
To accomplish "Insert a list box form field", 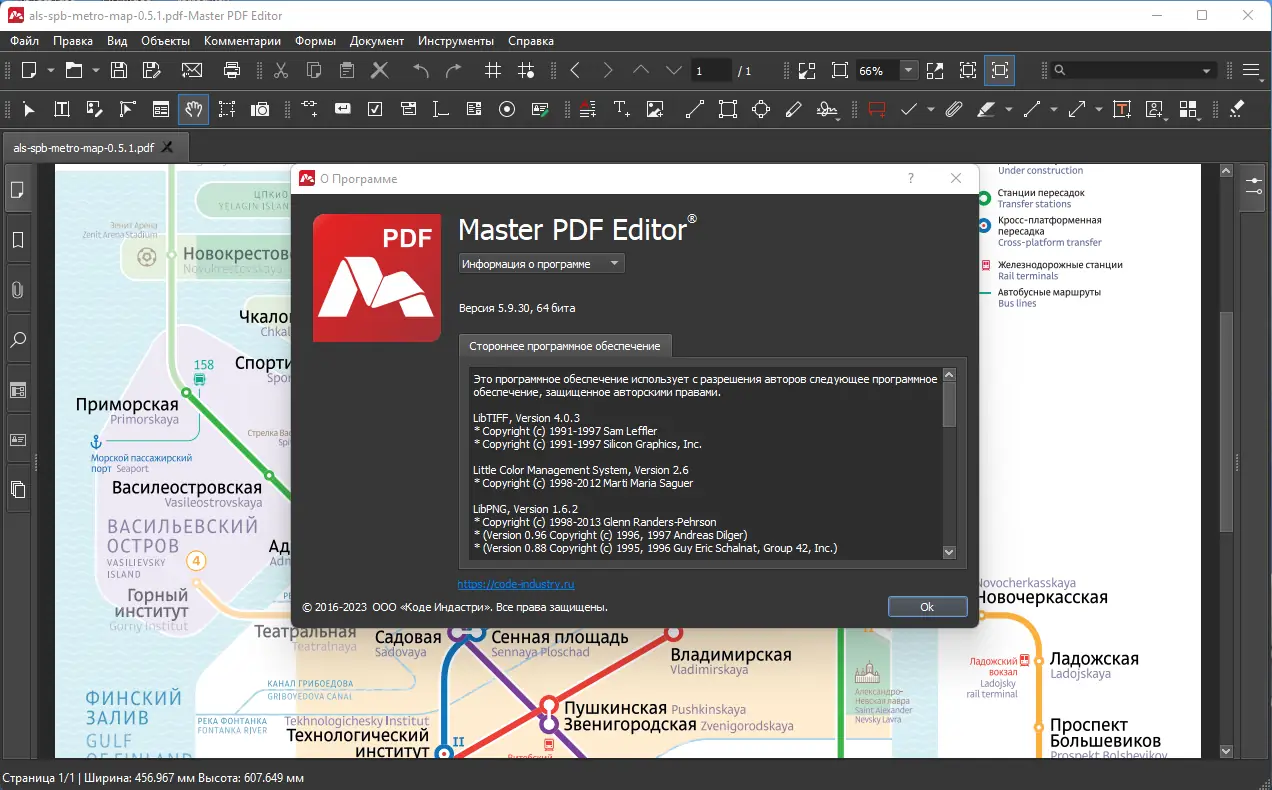I will [473, 109].
